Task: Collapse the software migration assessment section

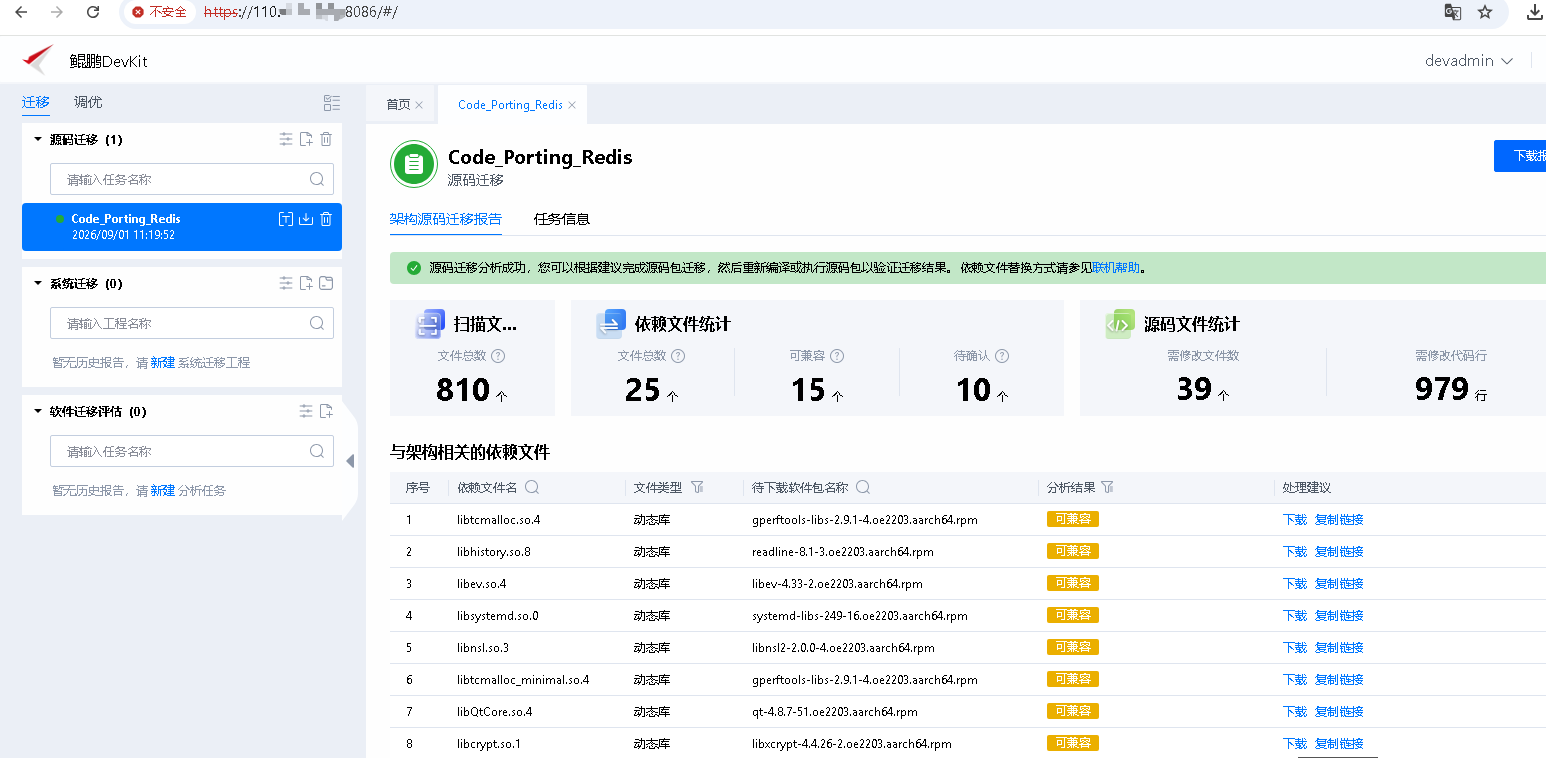Action: (x=38, y=411)
